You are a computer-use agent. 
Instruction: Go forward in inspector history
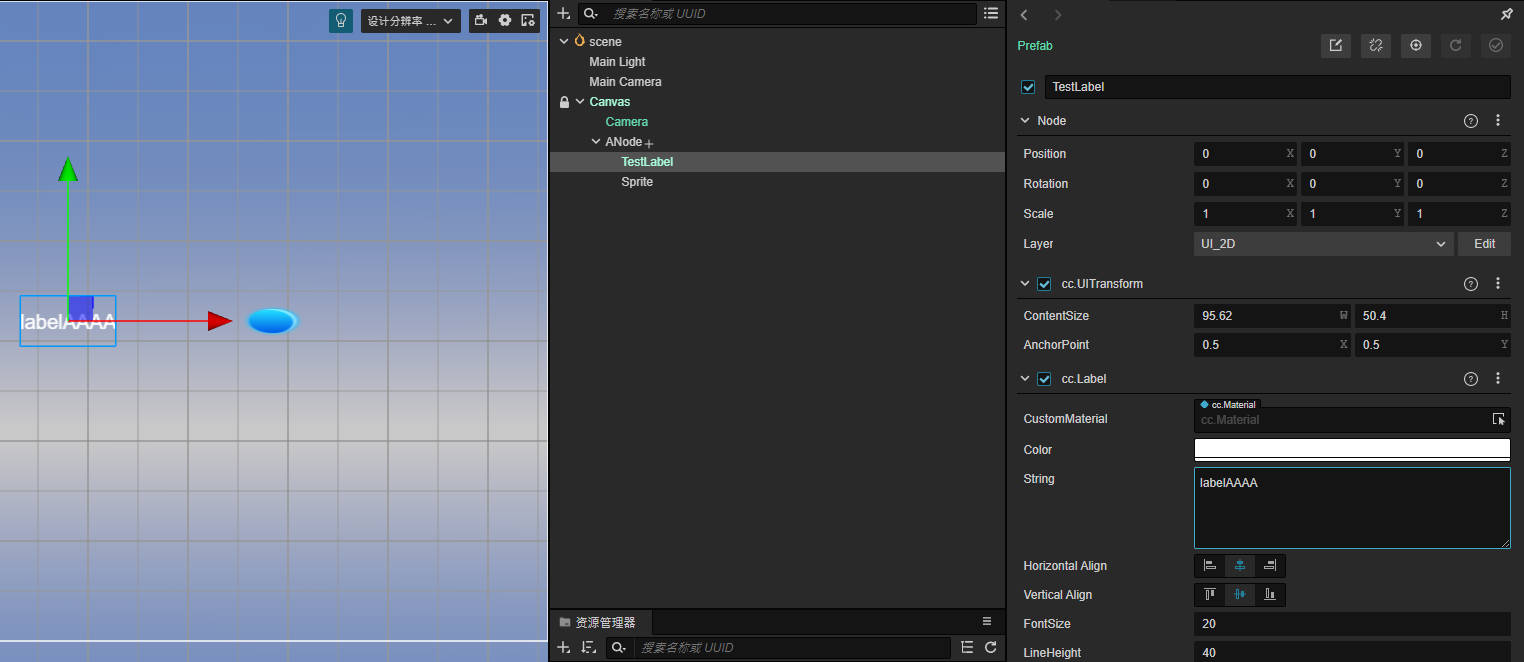point(1058,15)
